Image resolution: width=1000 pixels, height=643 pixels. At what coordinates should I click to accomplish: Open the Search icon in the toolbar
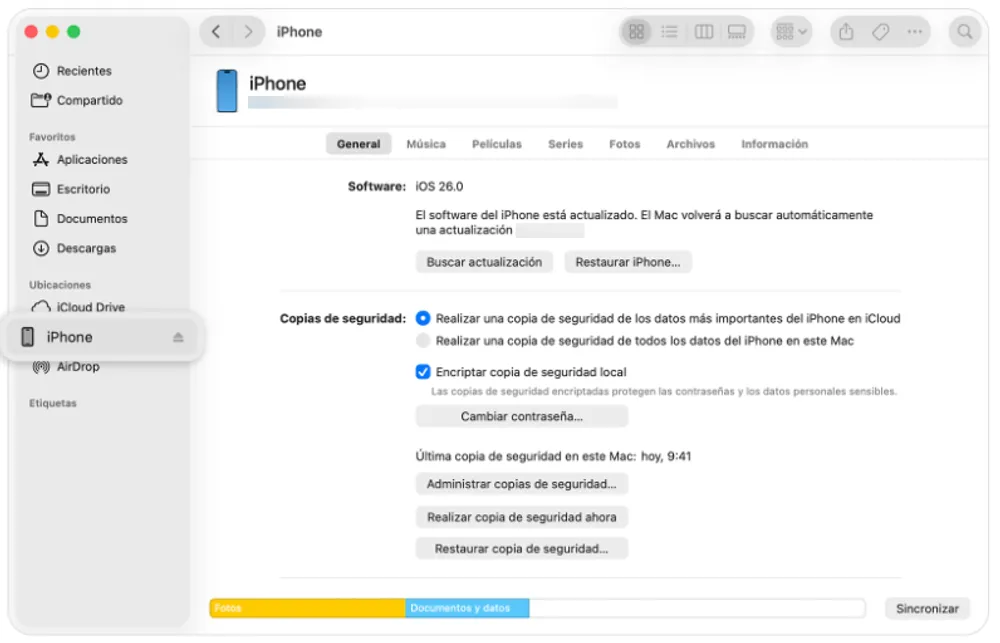pos(964,31)
